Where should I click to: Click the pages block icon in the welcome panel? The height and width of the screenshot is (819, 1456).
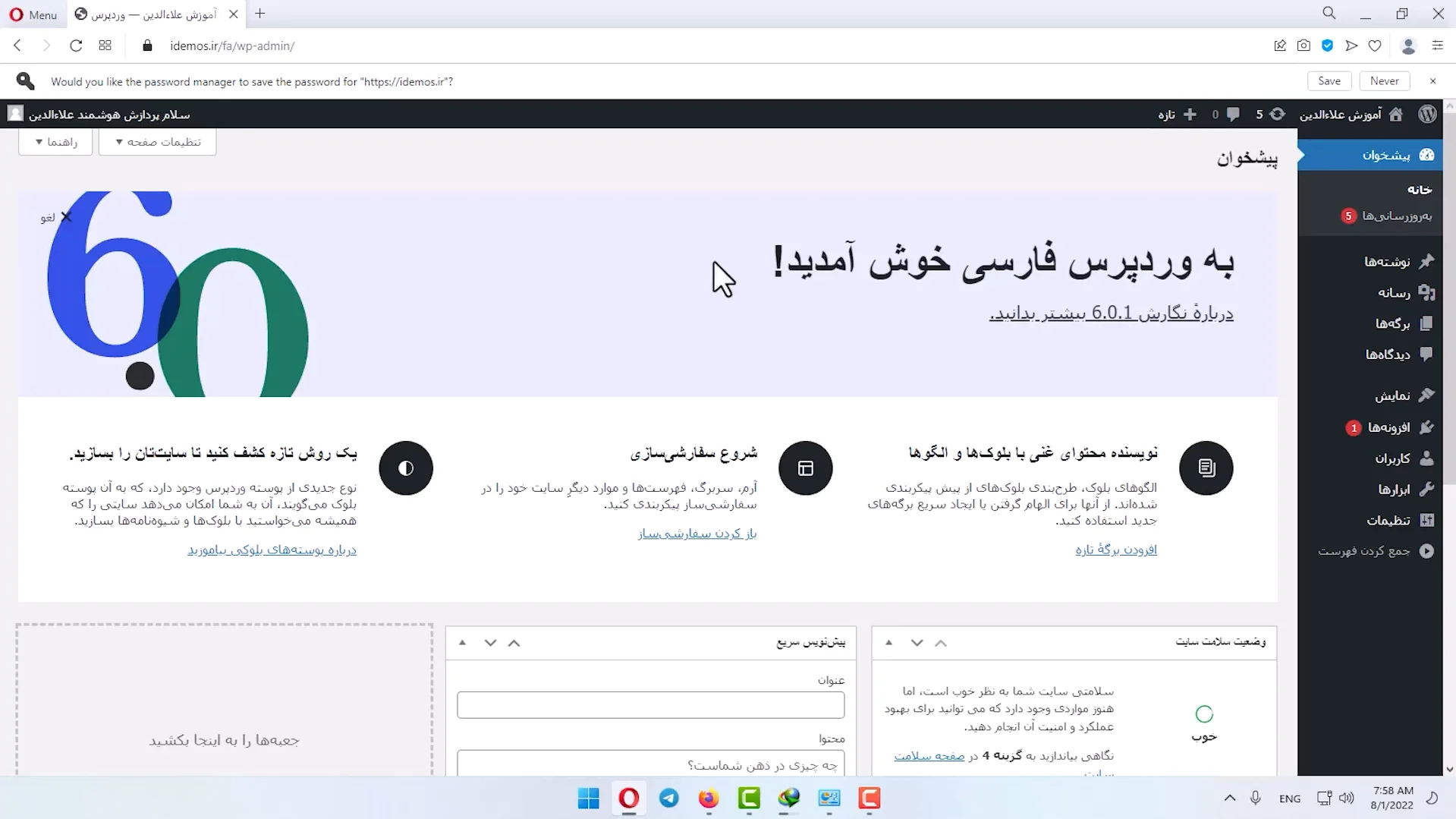click(1206, 468)
